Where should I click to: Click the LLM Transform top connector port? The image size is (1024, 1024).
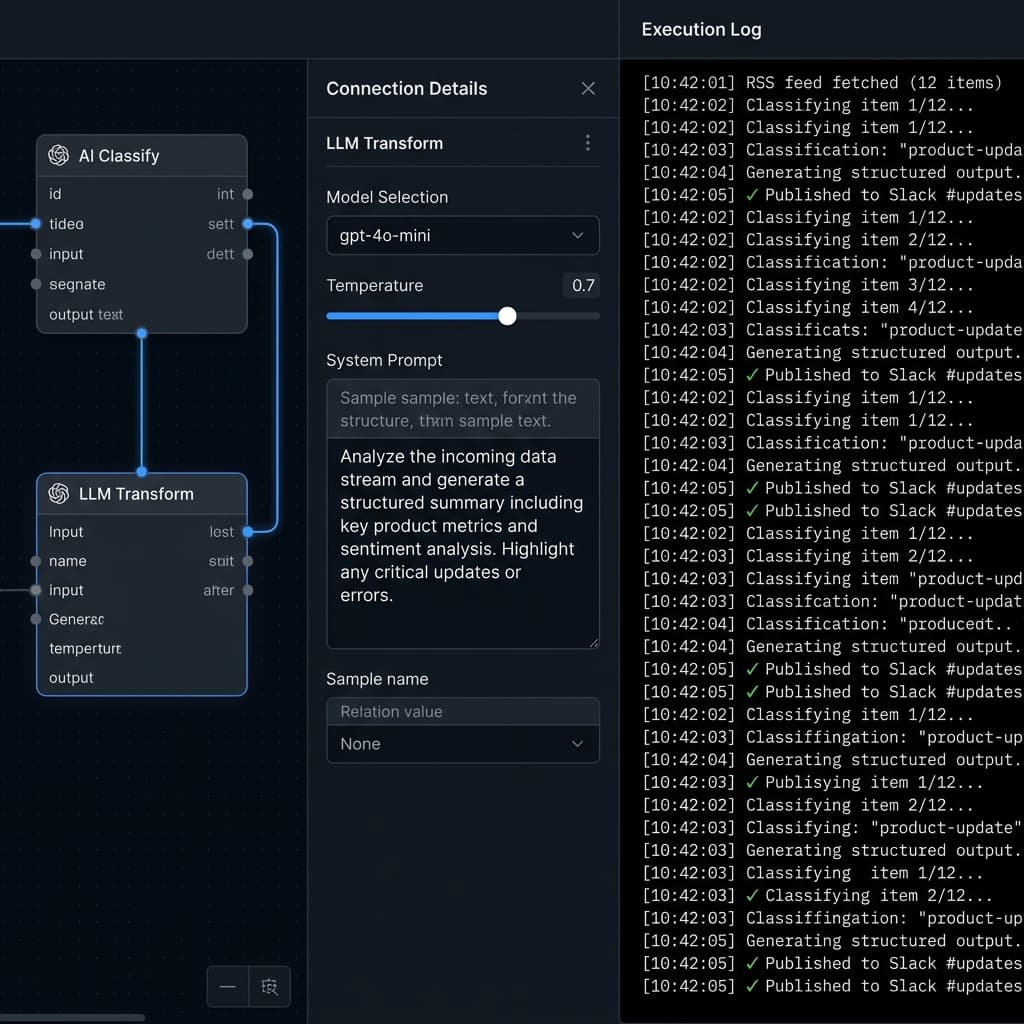pos(142,472)
